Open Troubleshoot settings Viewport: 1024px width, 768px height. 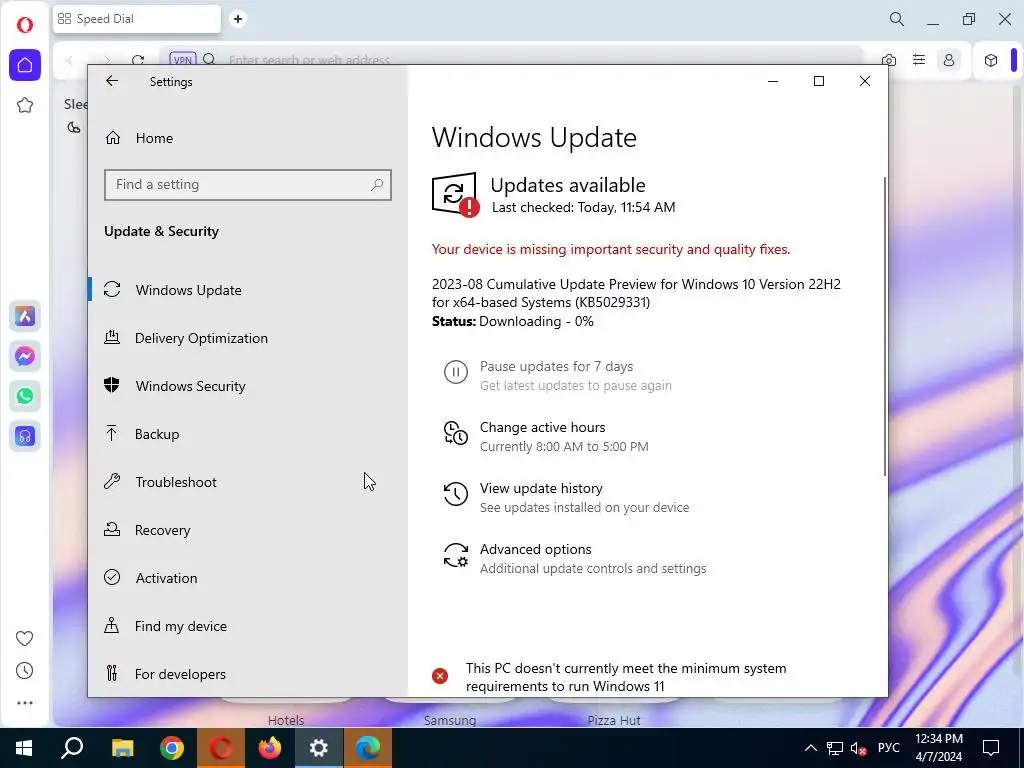tap(176, 482)
